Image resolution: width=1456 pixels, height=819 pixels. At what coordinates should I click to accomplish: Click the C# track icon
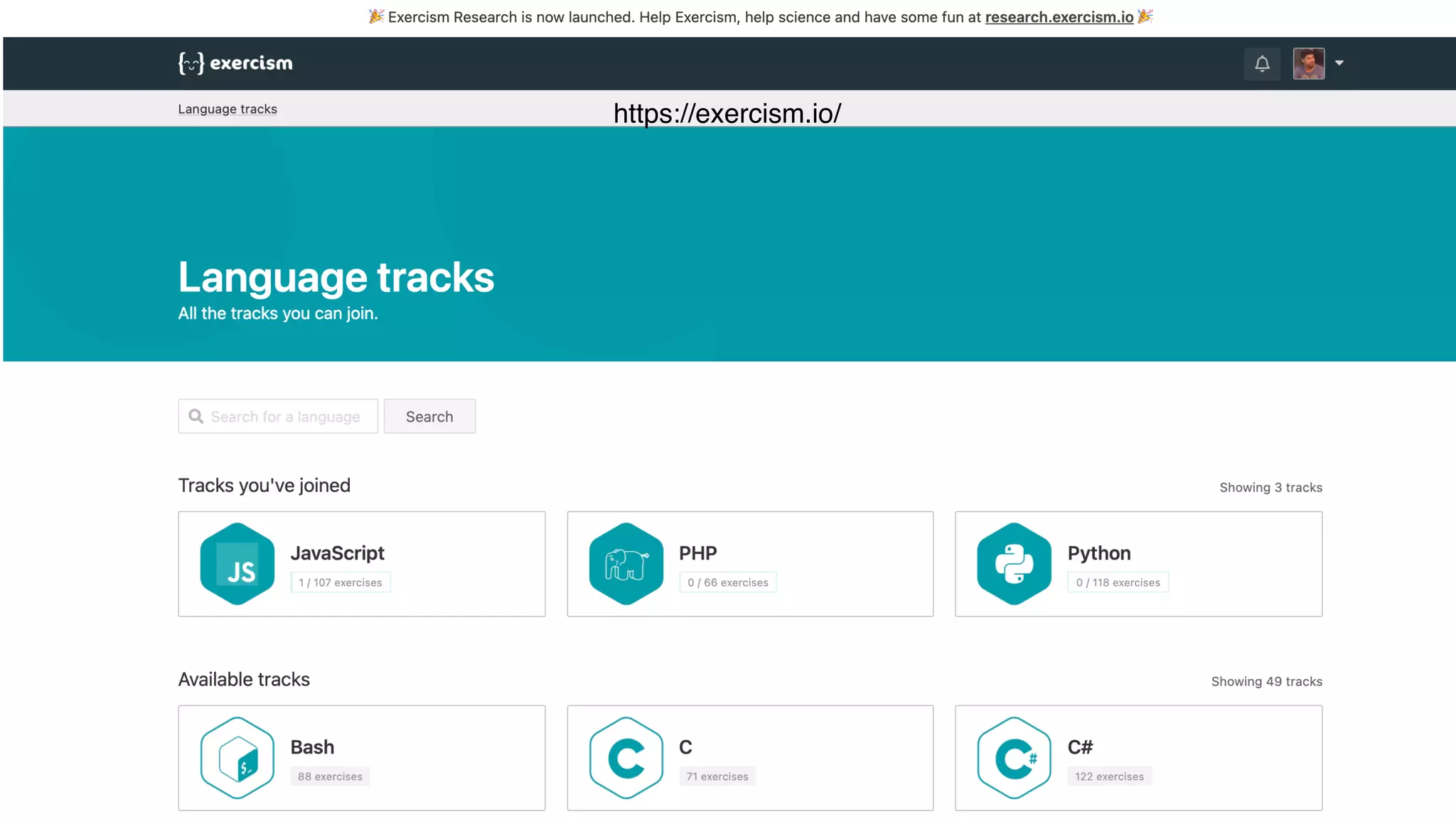pos(1014,758)
